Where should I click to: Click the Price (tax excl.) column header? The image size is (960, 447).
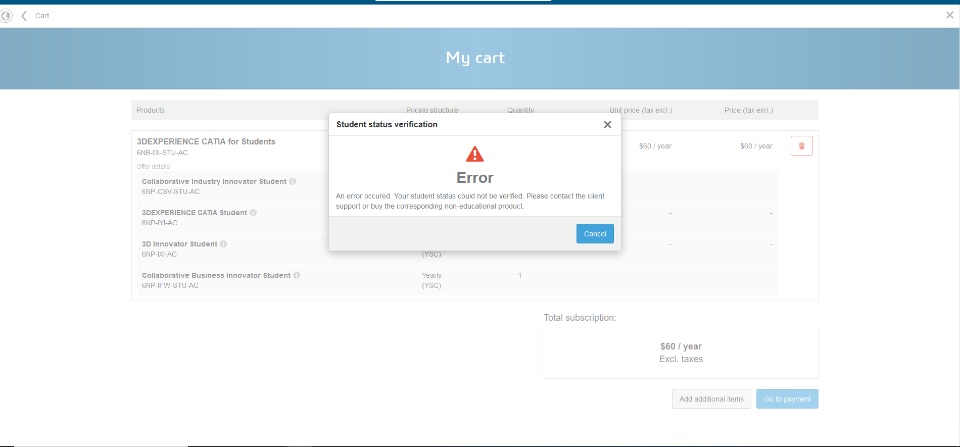(x=748, y=110)
